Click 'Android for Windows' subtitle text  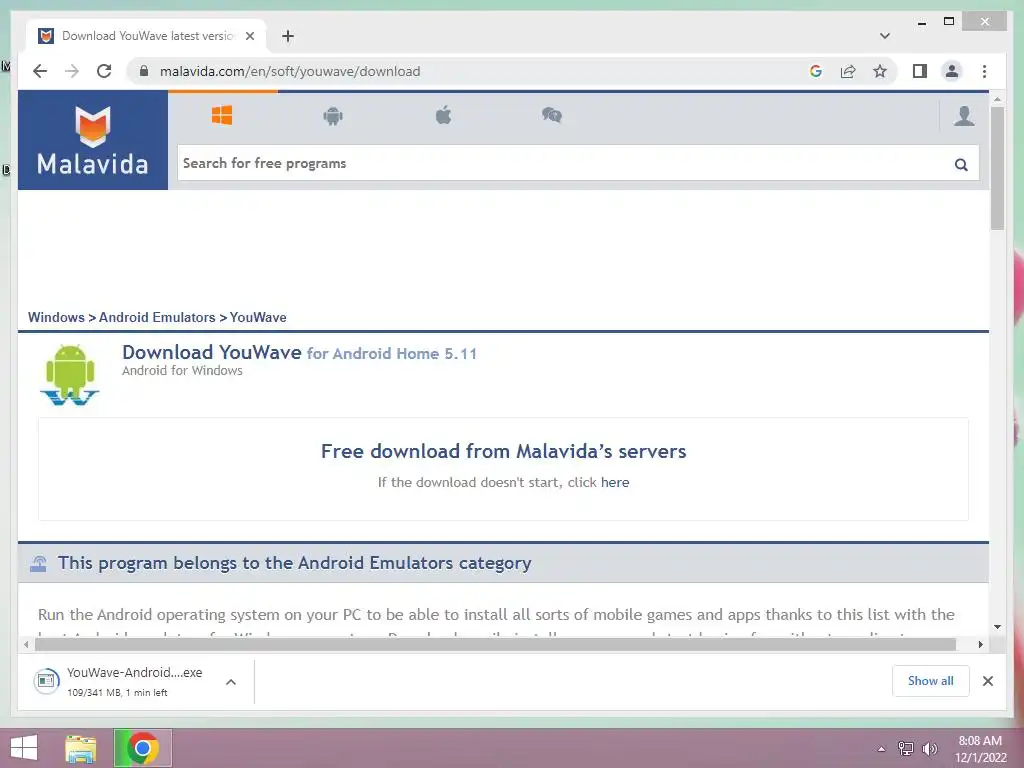(182, 371)
